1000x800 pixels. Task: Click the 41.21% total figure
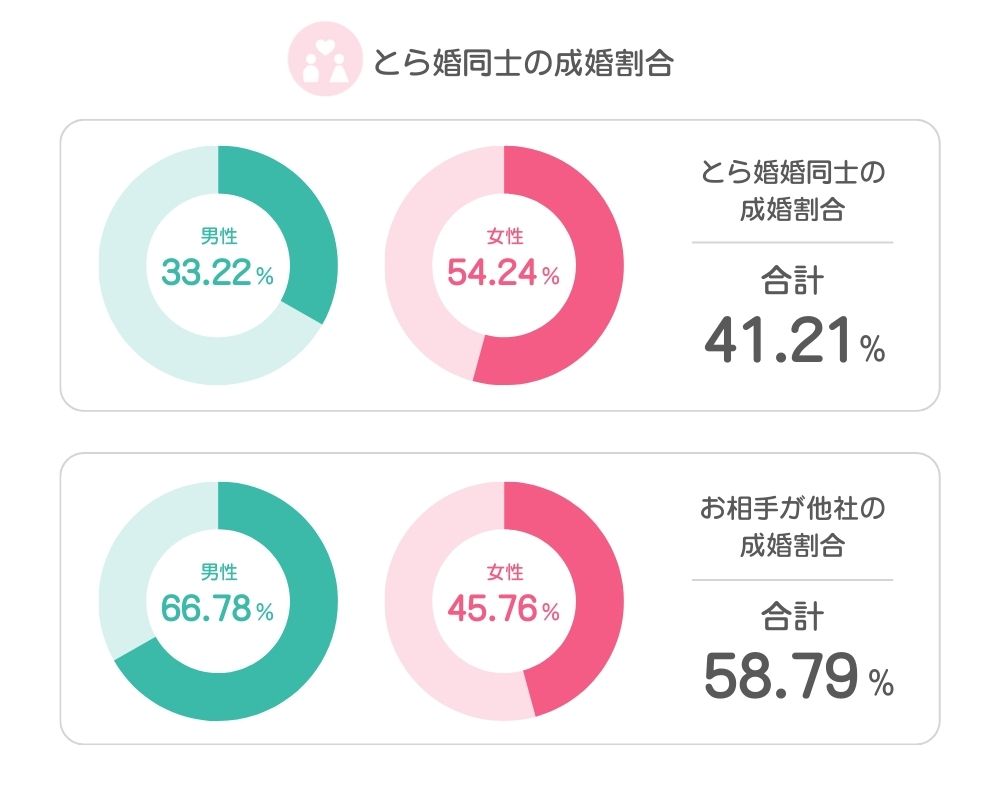(795, 341)
